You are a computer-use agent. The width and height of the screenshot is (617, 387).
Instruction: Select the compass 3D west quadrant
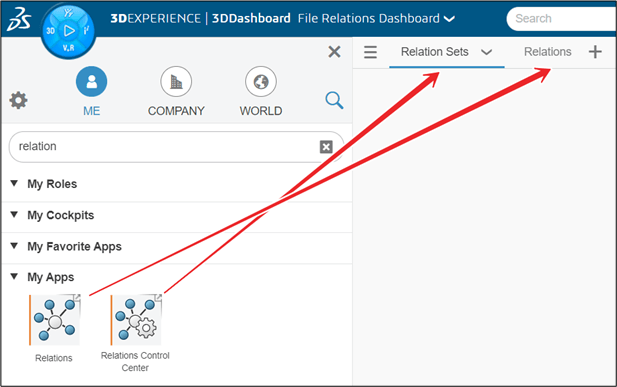click(50, 31)
